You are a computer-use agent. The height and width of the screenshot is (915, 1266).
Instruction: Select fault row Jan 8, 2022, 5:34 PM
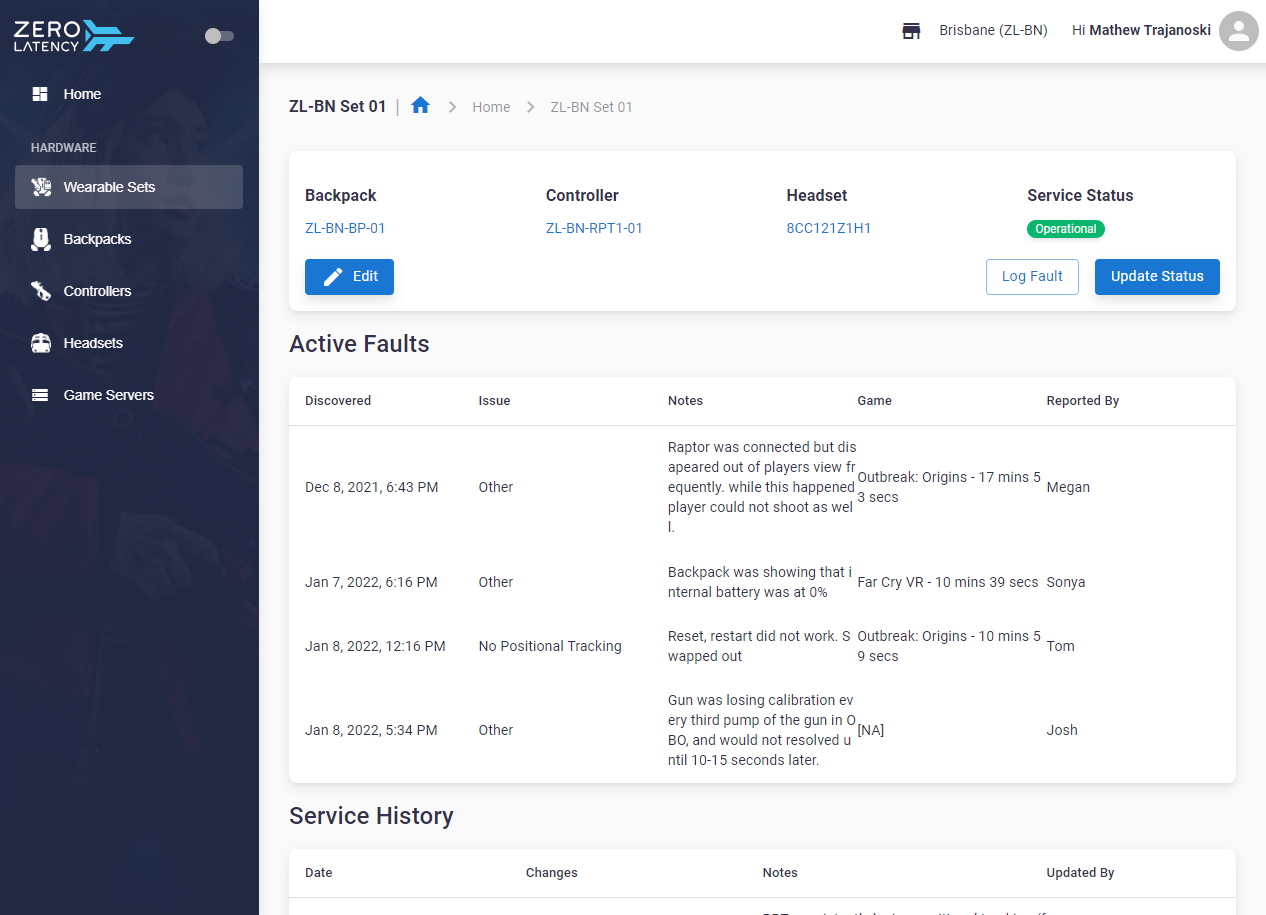[x=762, y=730]
